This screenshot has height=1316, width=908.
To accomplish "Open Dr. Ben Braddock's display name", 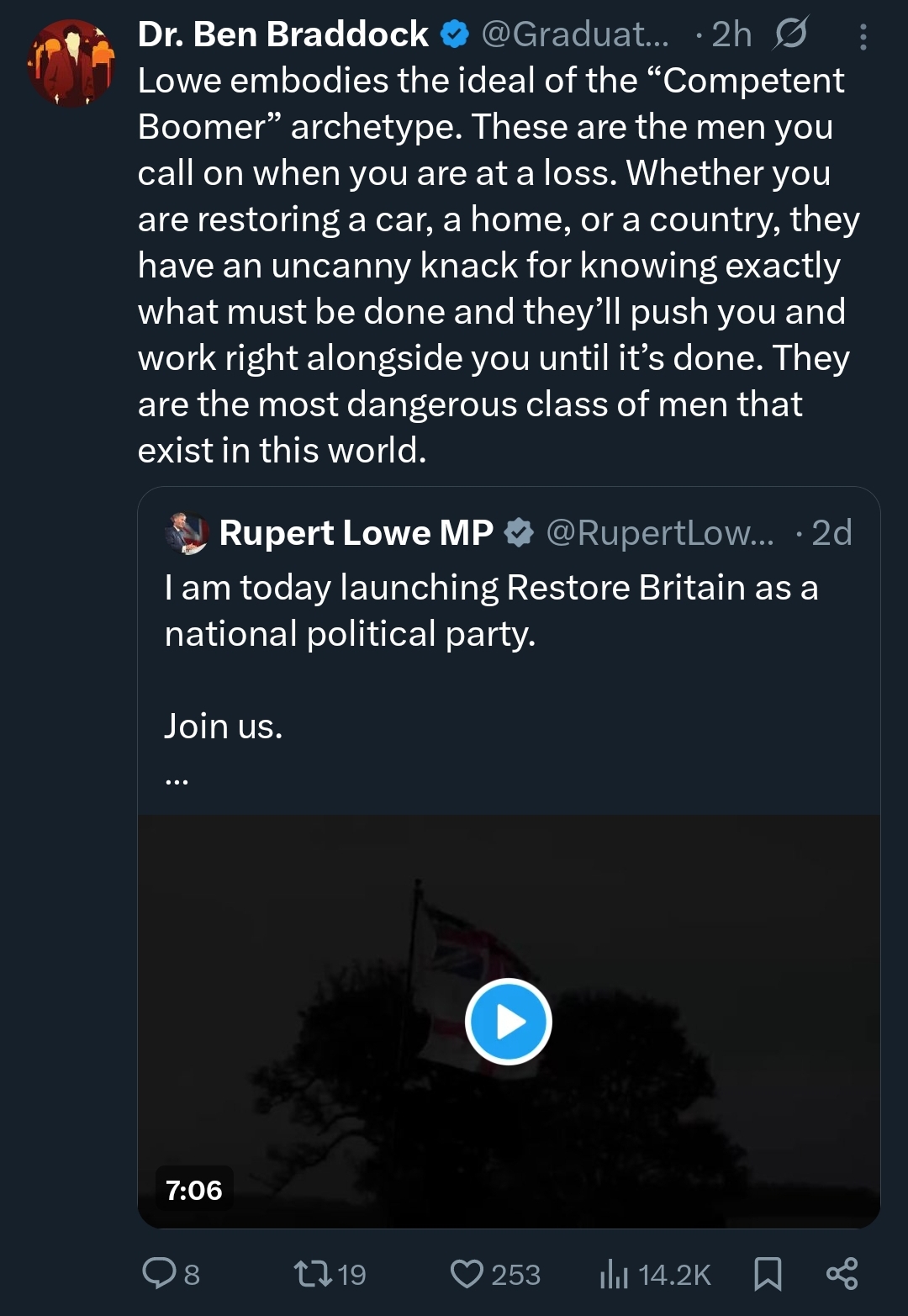I will coord(282,34).
